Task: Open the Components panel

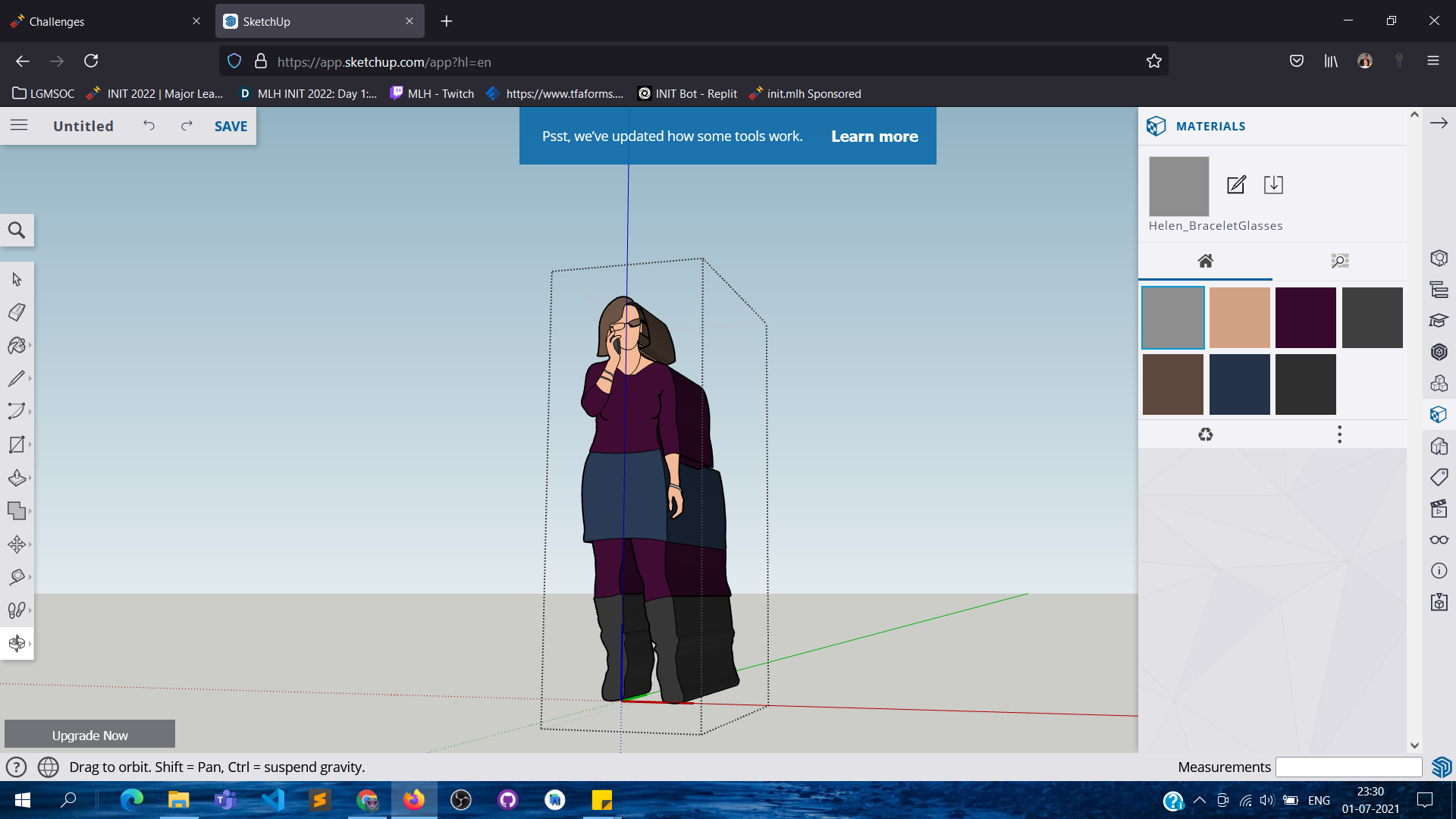Action: pos(1439,383)
